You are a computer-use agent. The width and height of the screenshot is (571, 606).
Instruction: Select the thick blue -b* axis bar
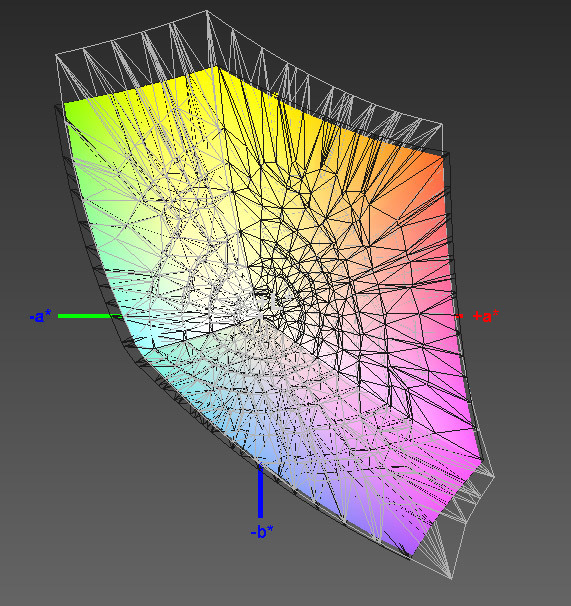pyautogui.click(x=261, y=492)
